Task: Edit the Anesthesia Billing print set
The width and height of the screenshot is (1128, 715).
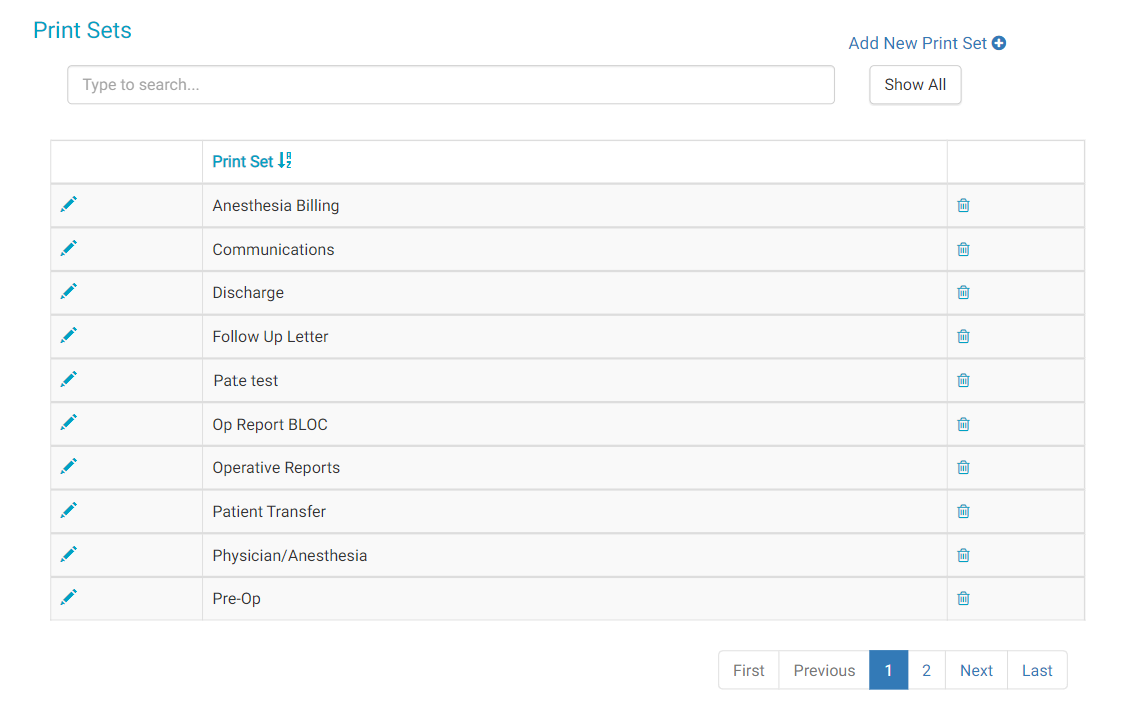Action: (68, 205)
